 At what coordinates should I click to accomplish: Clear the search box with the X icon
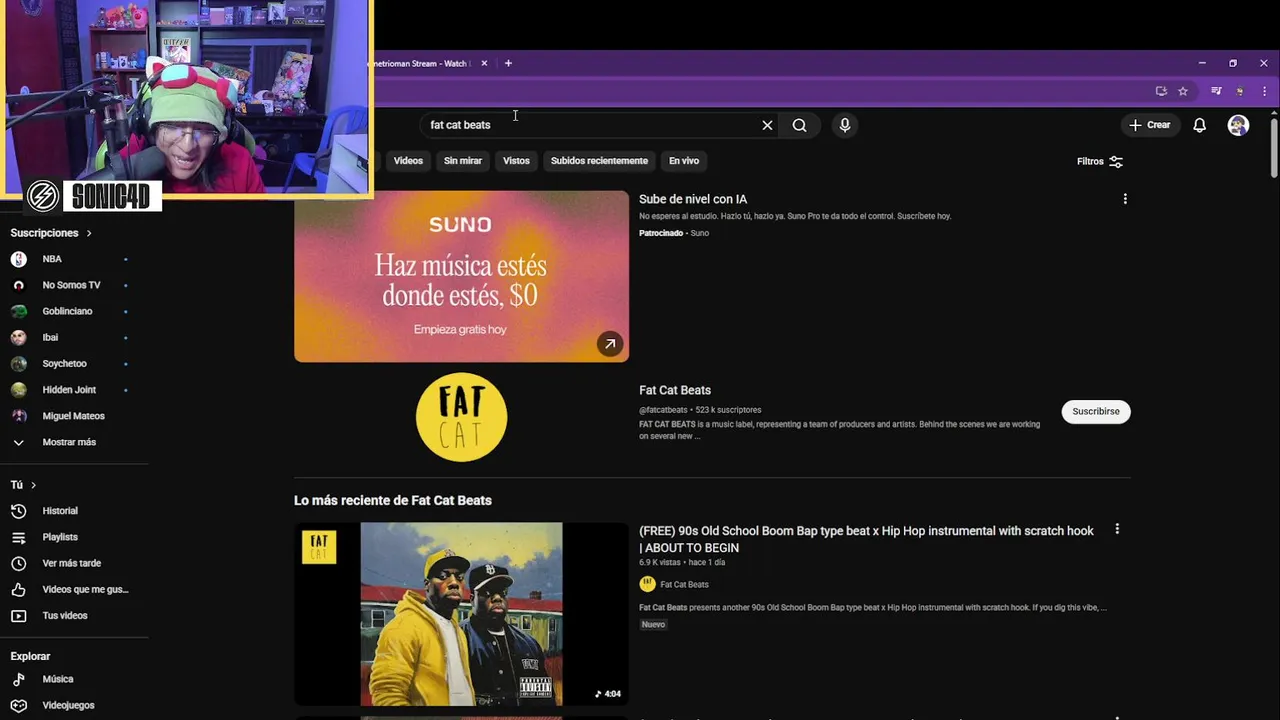(767, 125)
